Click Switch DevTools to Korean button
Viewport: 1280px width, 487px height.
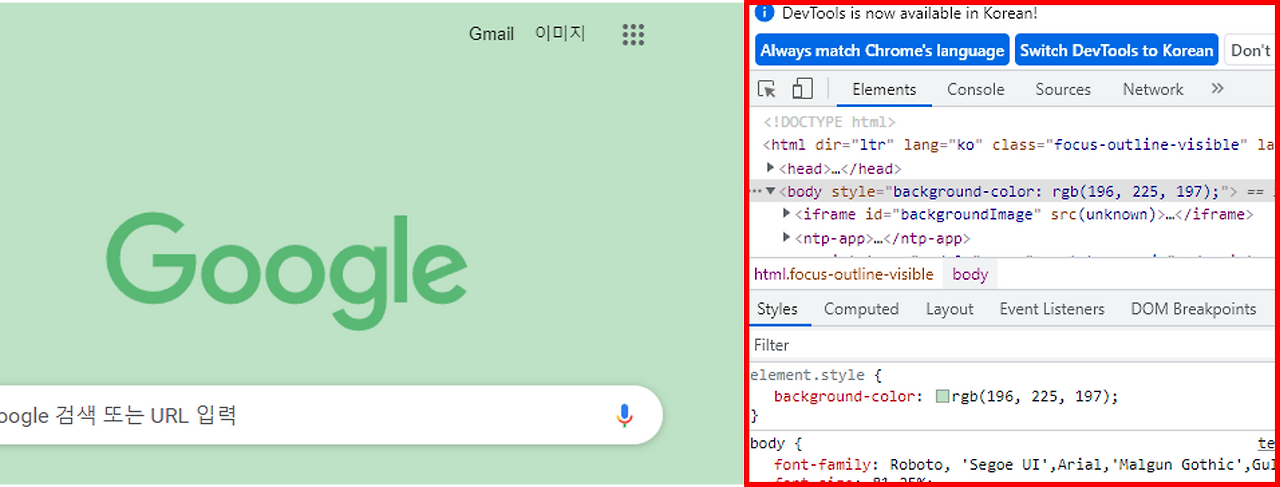pyautogui.click(x=1117, y=50)
